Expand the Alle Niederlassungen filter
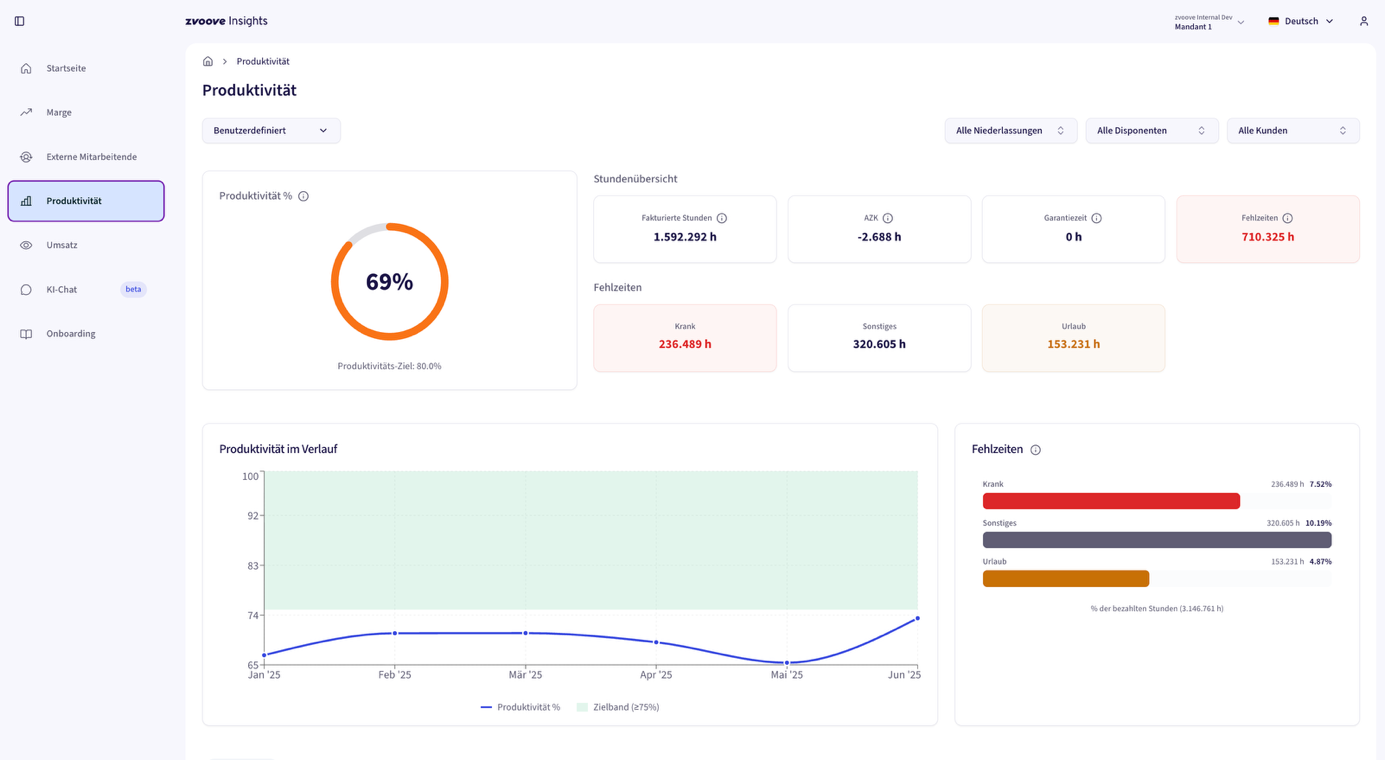Image resolution: width=1385 pixels, height=760 pixels. click(x=1010, y=131)
